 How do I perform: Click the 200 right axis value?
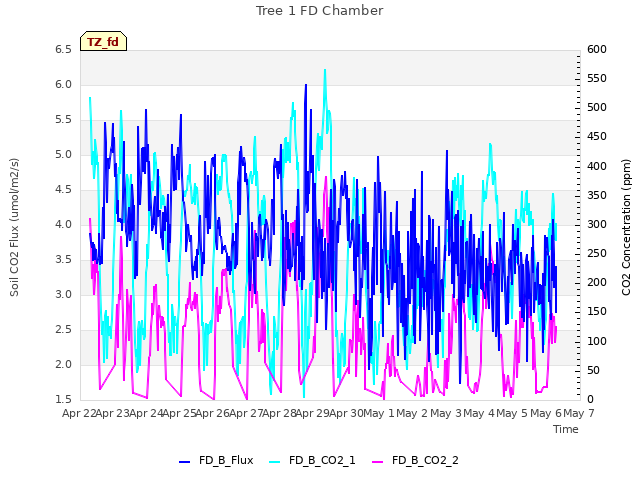pyautogui.click(x=597, y=282)
